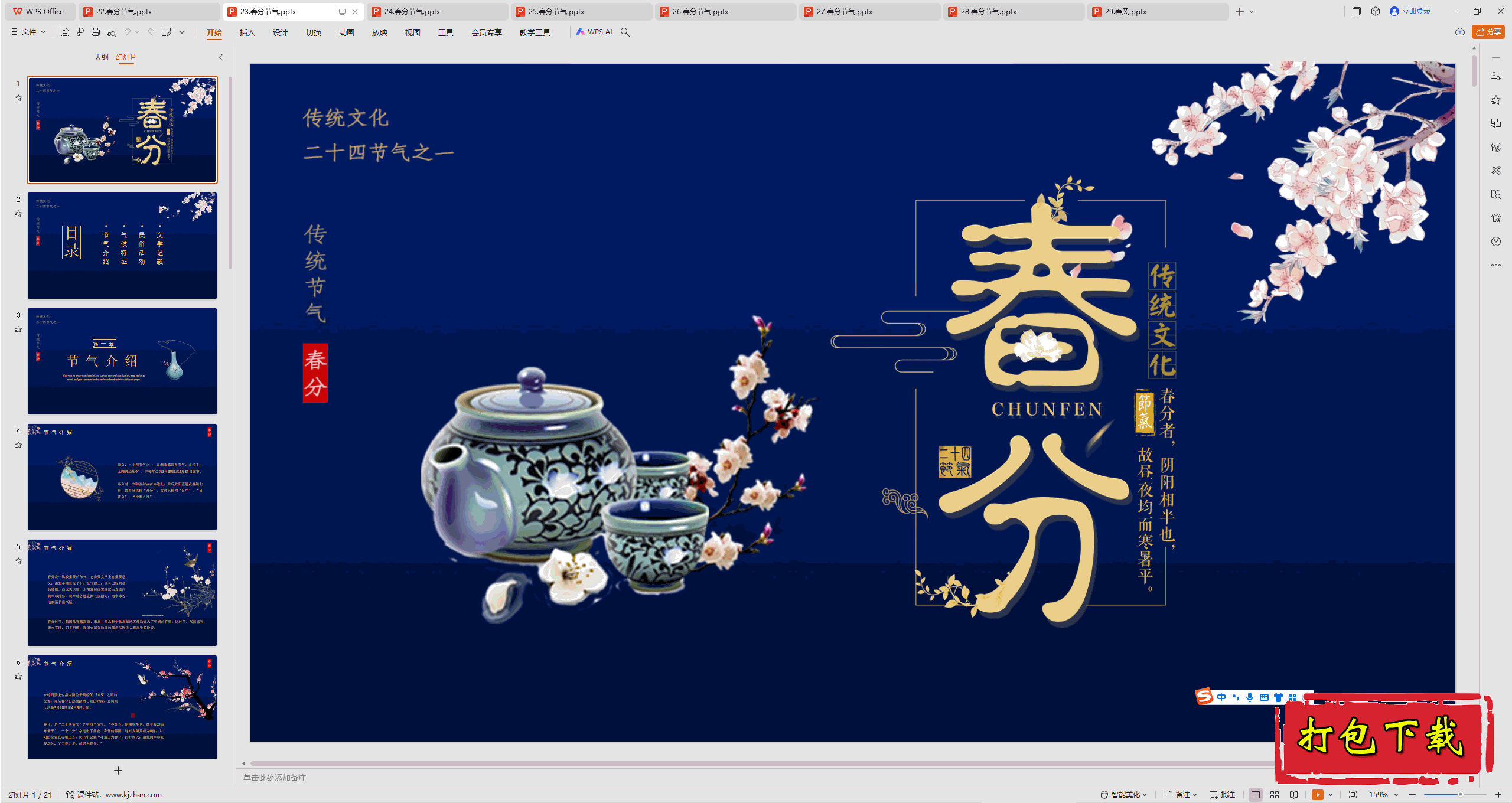Toggle the Chinese input mode 中 indicator
1512x803 pixels.
coord(1221,697)
